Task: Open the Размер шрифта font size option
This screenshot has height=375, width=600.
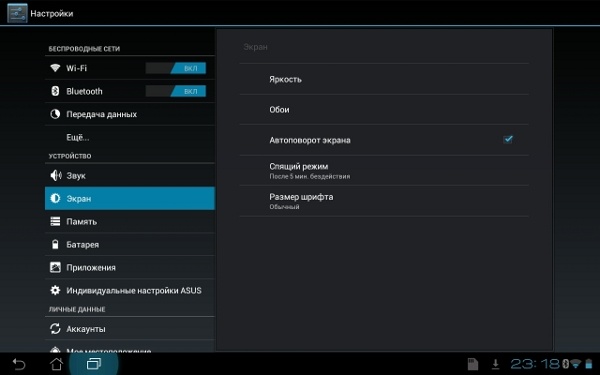Action: coord(384,201)
